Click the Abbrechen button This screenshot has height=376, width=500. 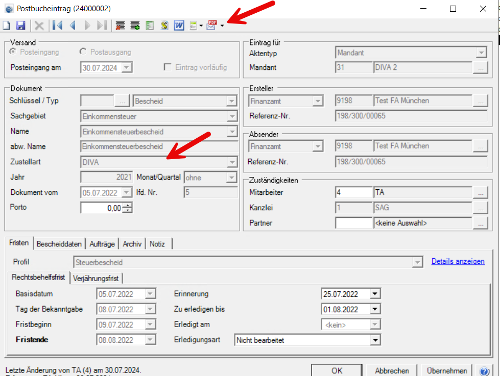(x=392, y=371)
